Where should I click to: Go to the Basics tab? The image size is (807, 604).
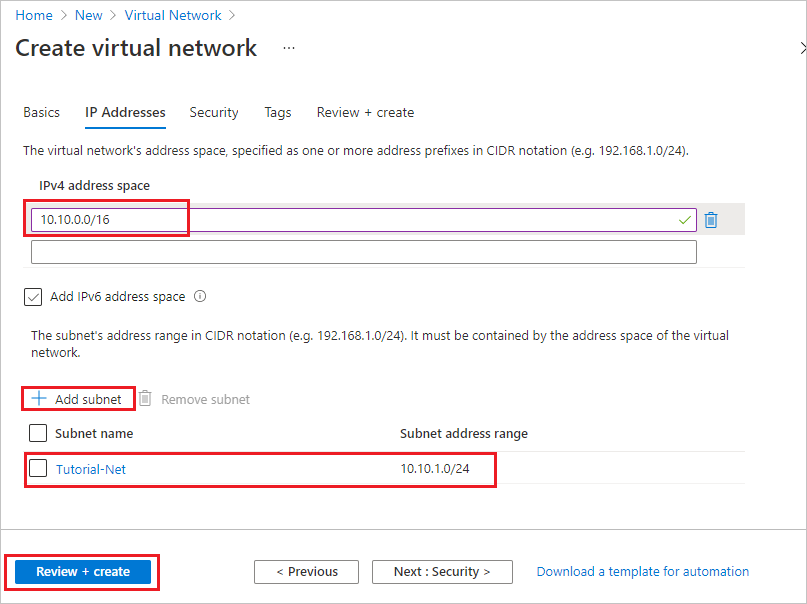click(41, 112)
